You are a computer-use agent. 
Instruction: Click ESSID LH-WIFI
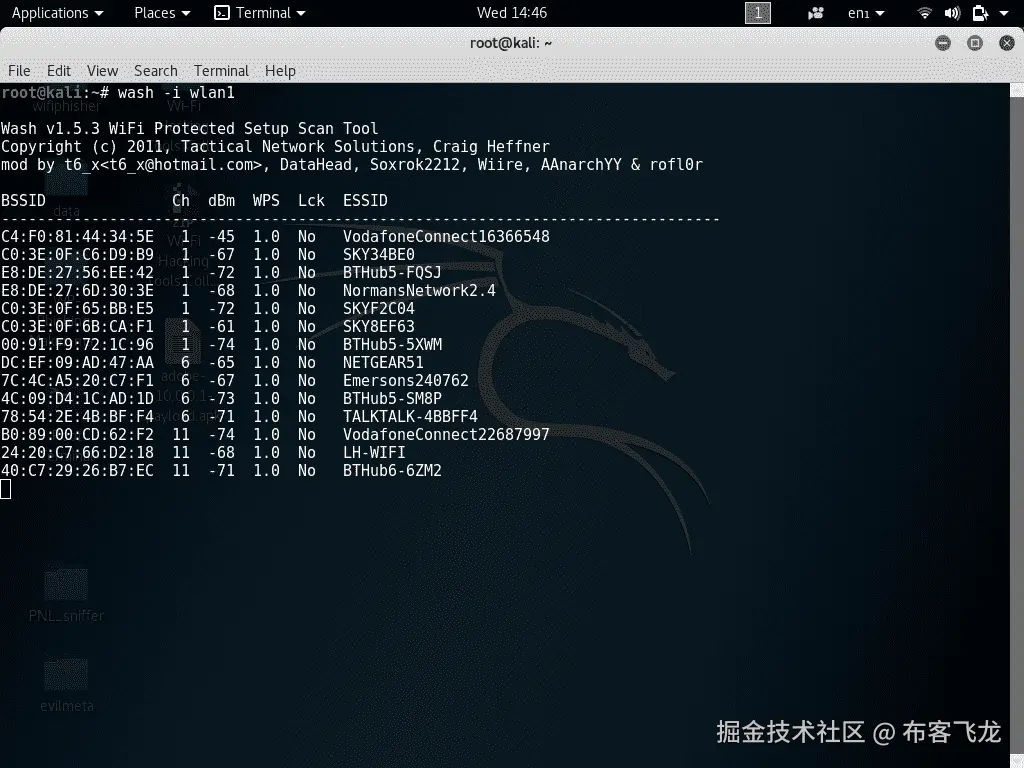coord(374,453)
